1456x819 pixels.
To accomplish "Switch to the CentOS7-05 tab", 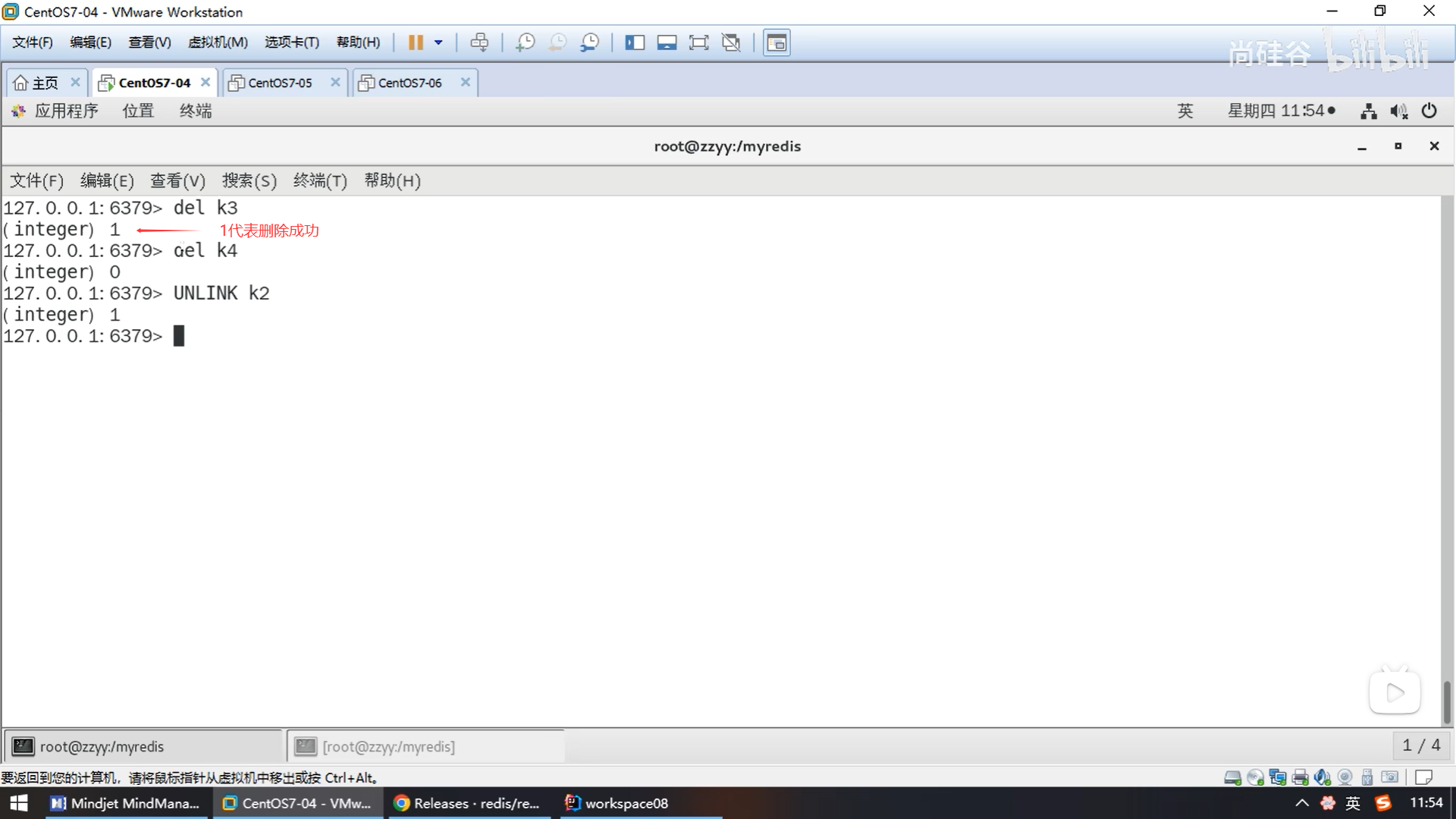I will [x=279, y=83].
